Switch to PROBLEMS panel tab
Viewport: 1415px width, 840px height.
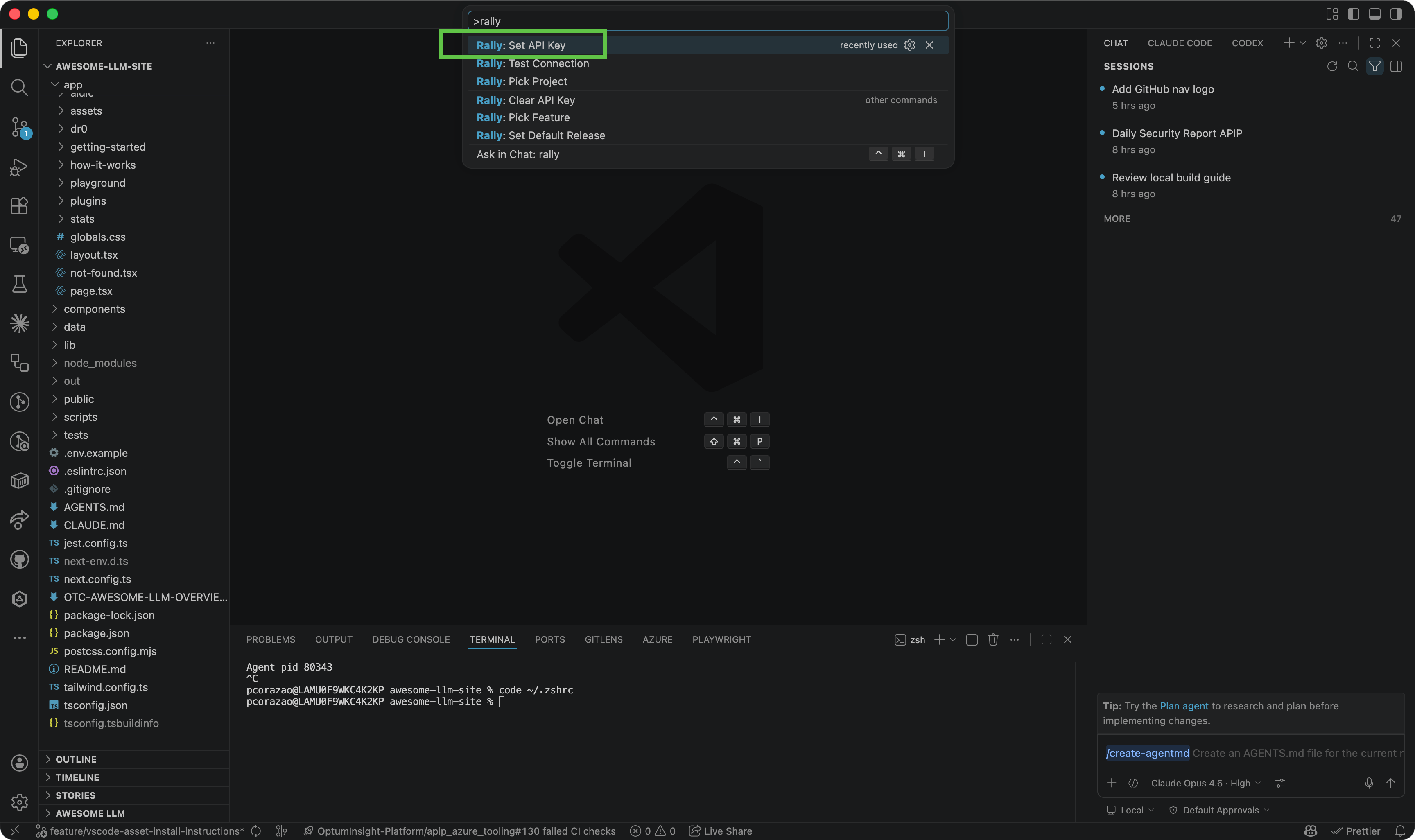click(x=271, y=640)
